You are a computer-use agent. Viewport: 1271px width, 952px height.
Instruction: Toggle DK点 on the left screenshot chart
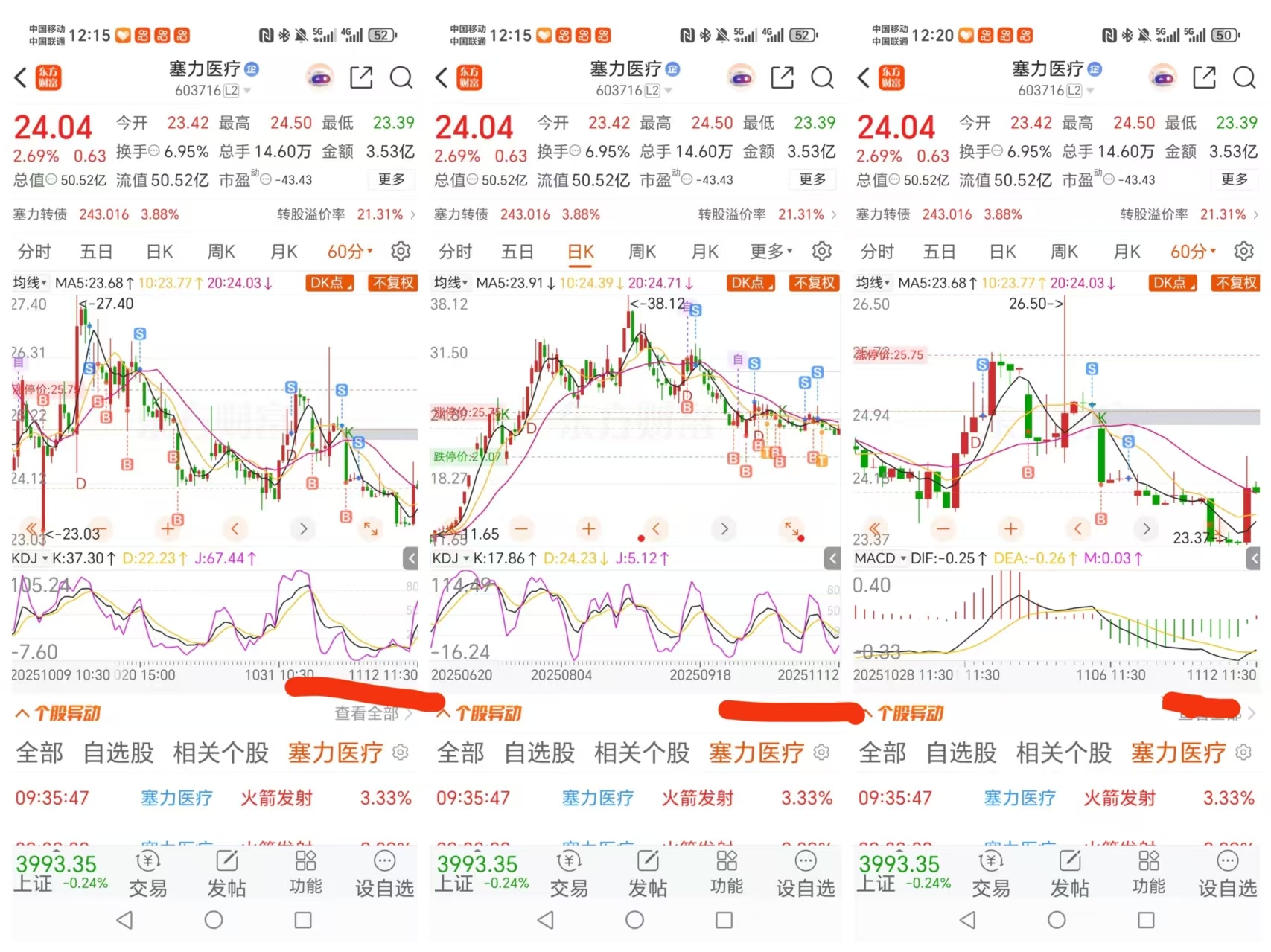(330, 283)
